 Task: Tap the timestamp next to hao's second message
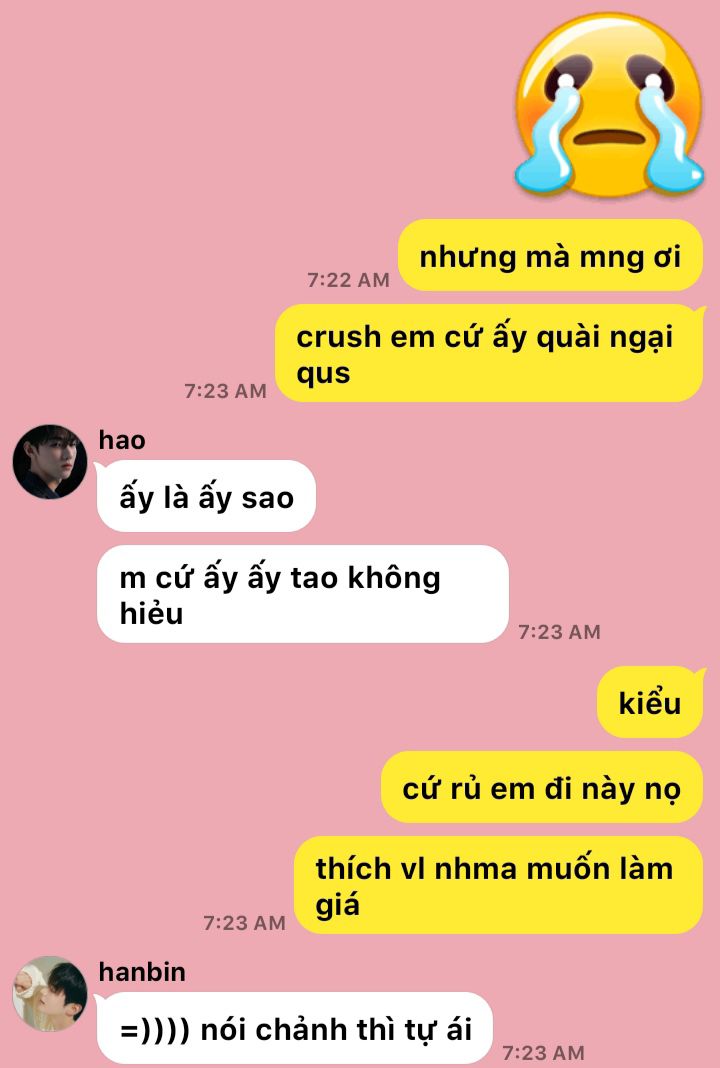[559, 631]
